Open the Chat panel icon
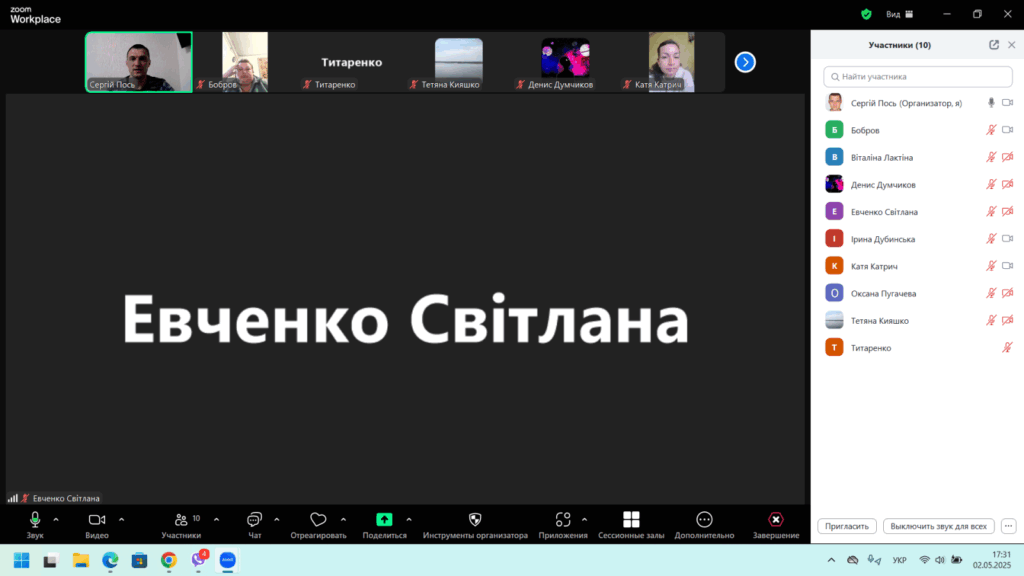1024x576 pixels. [x=254, y=520]
